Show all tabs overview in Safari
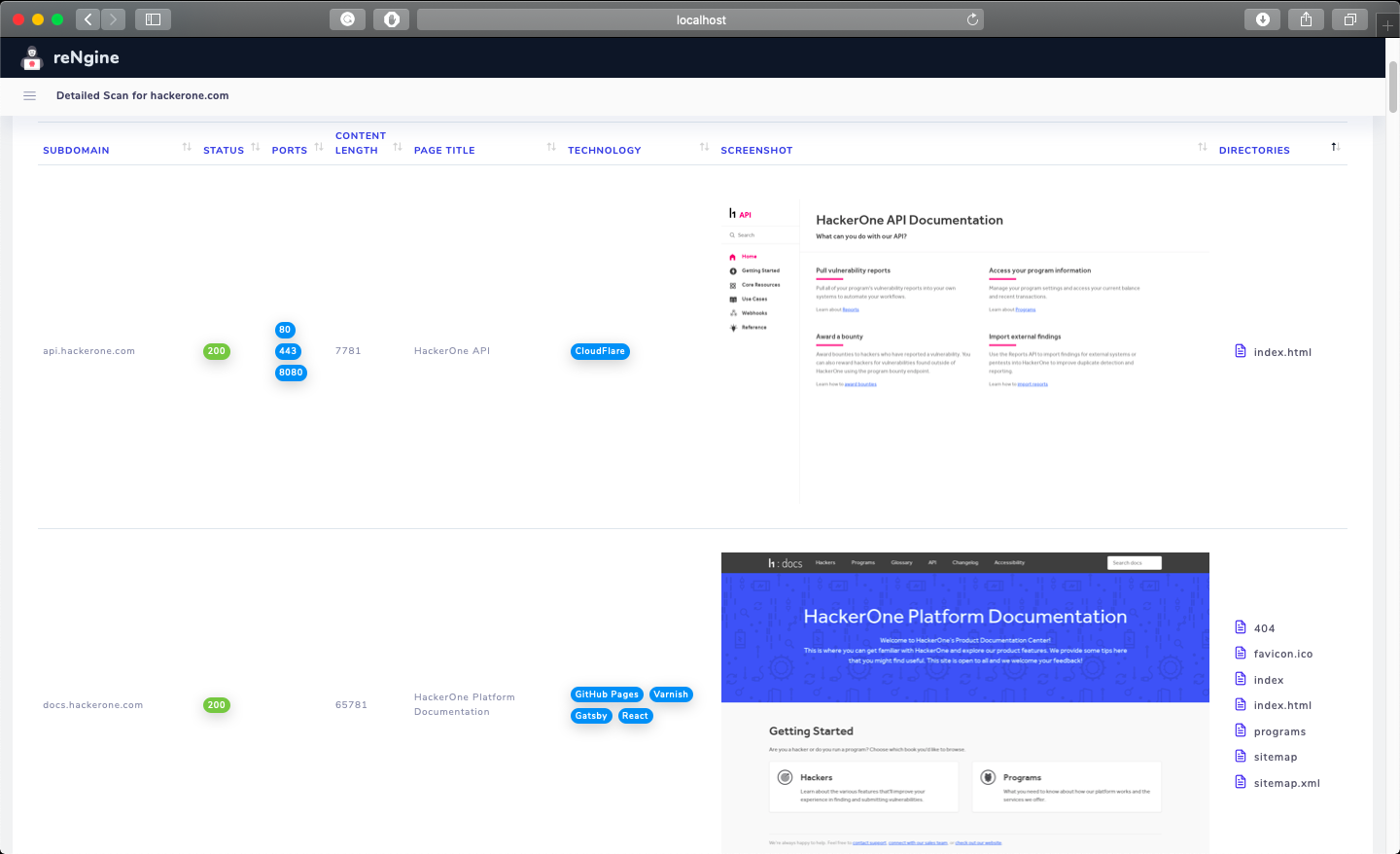The width and height of the screenshot is (1400, 854). 1350,19
